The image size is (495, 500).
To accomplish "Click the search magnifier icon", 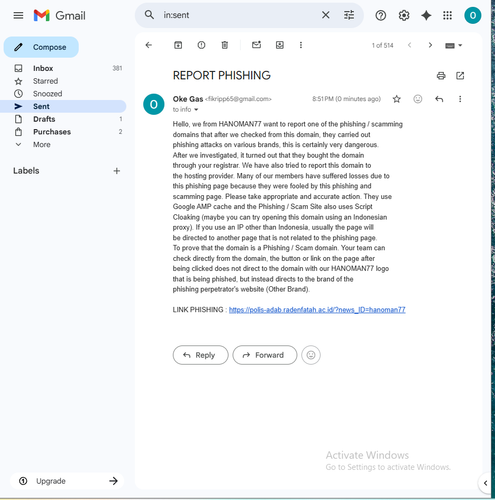I will pos(149,15).
